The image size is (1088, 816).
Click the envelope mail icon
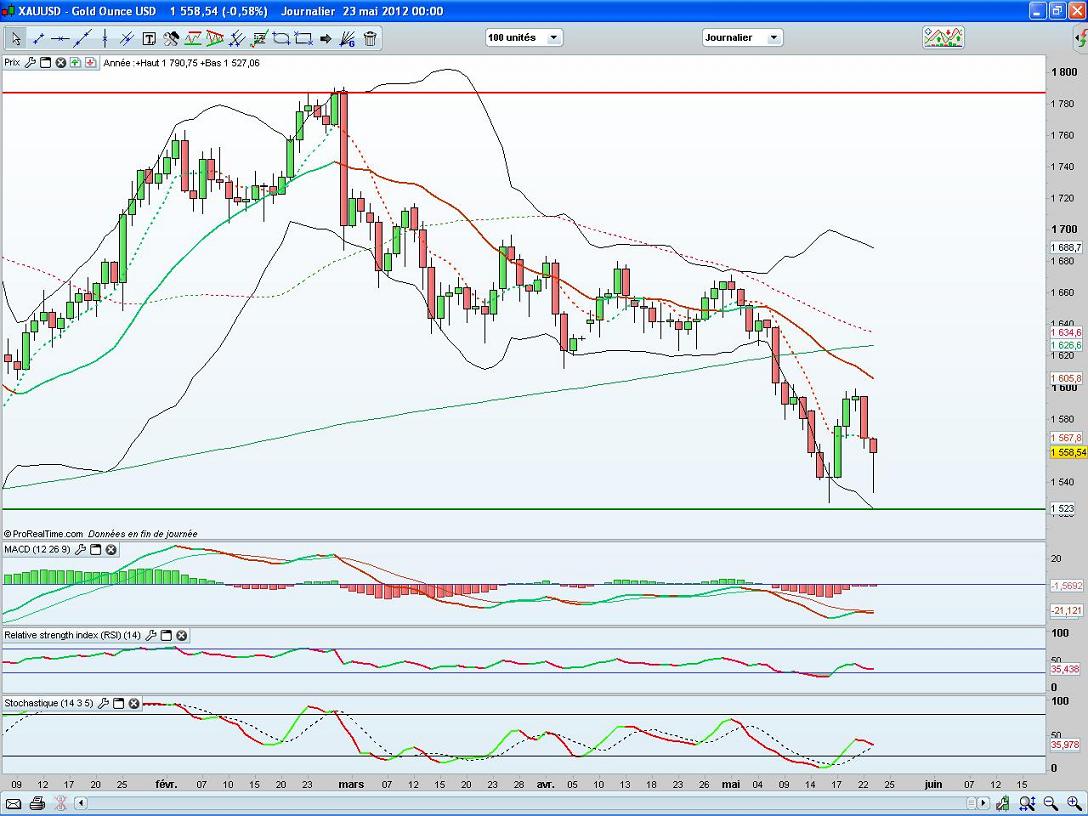pos(14,803)
